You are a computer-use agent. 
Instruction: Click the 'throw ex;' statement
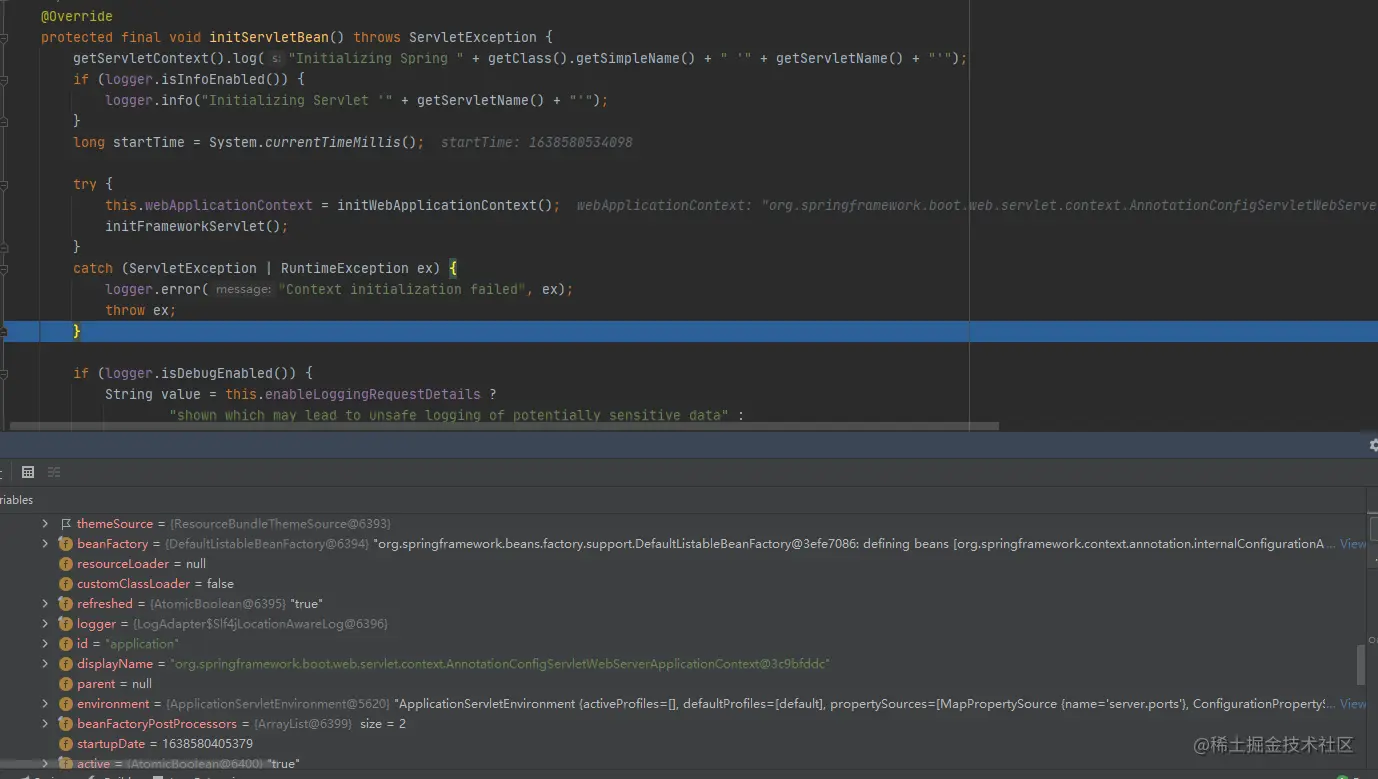141,310
